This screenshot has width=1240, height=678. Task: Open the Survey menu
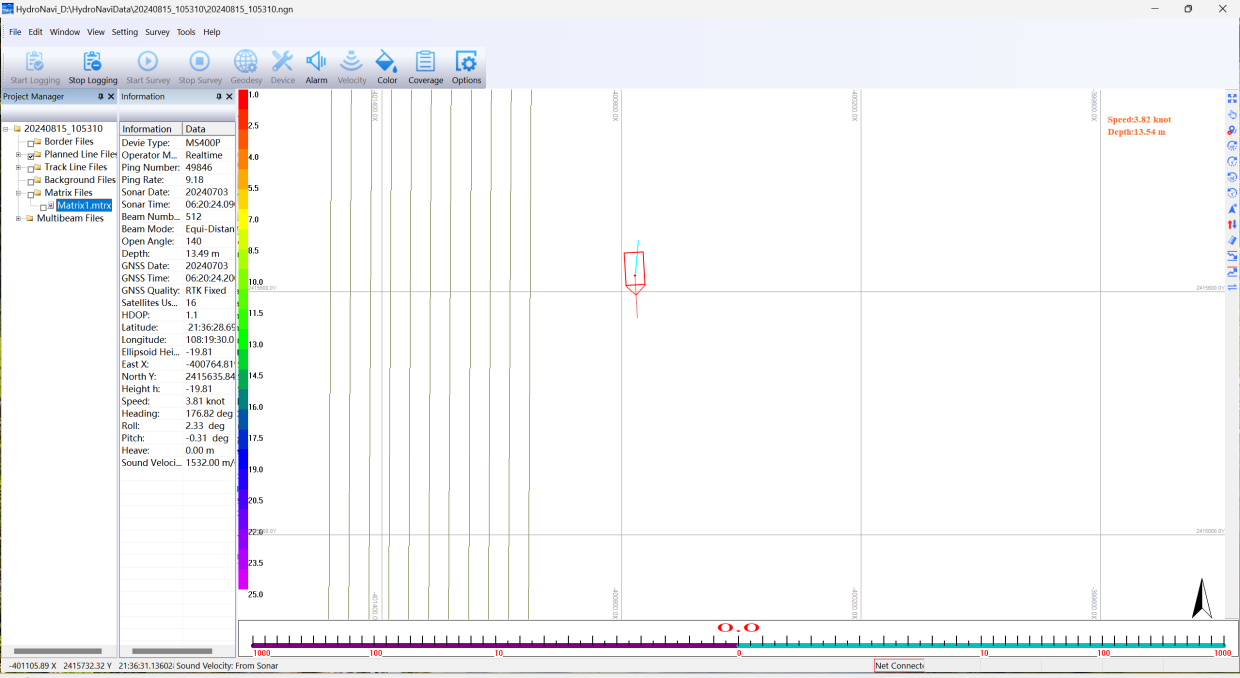coord(157,32)
